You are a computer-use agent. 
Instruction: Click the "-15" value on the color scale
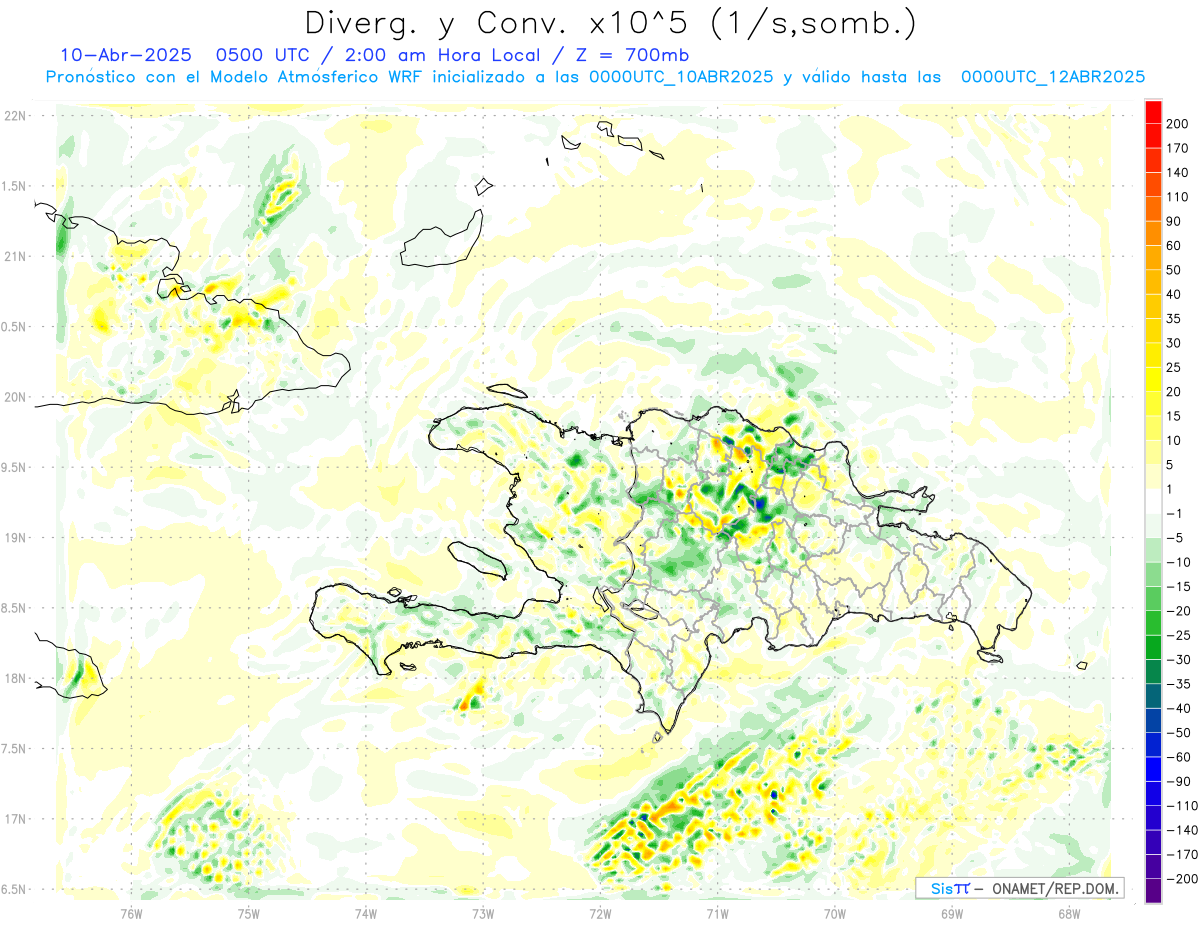tap(1178, 586)
